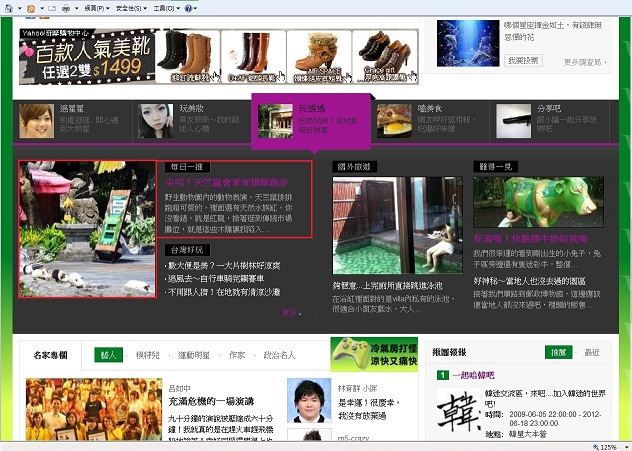The image size is (632, 451).
Task: Select the 模特兒 columnist tab
Action: coord(148,355)
